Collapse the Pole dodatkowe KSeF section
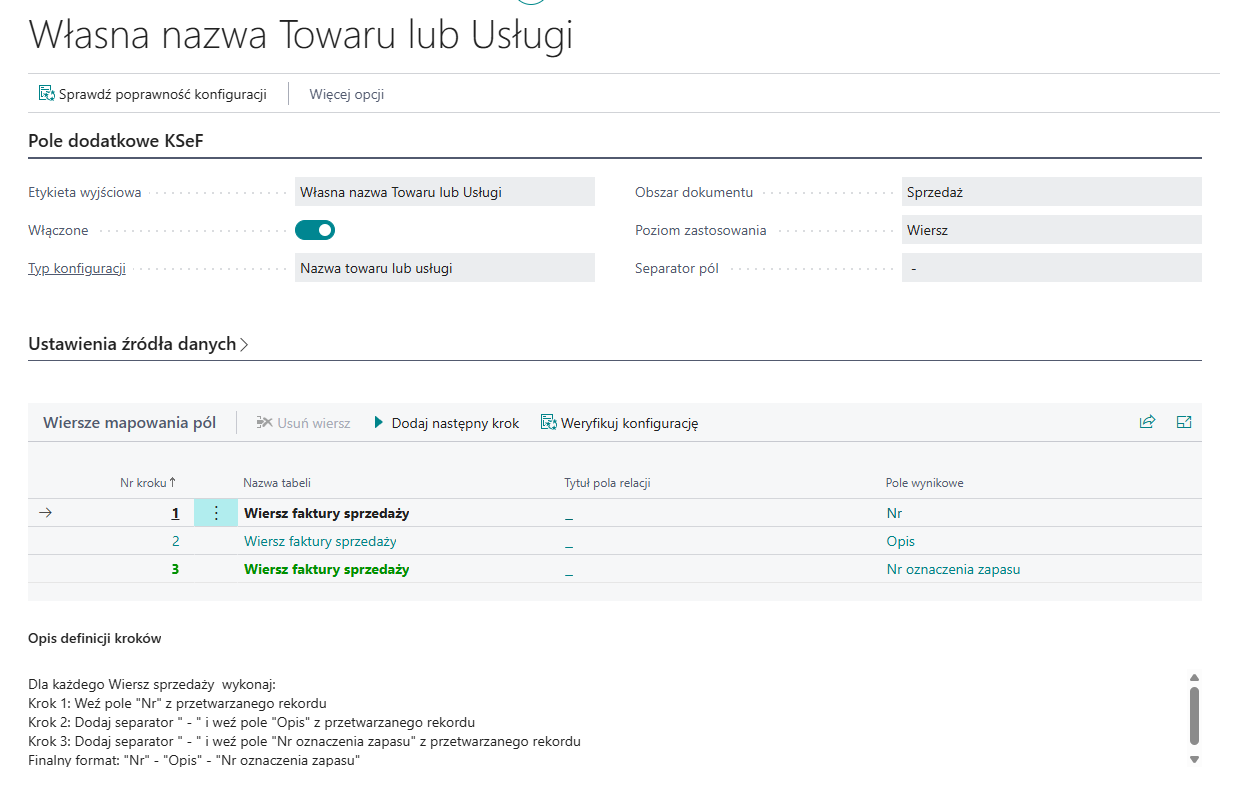The image size is (1233, 806). pos(116,141)
